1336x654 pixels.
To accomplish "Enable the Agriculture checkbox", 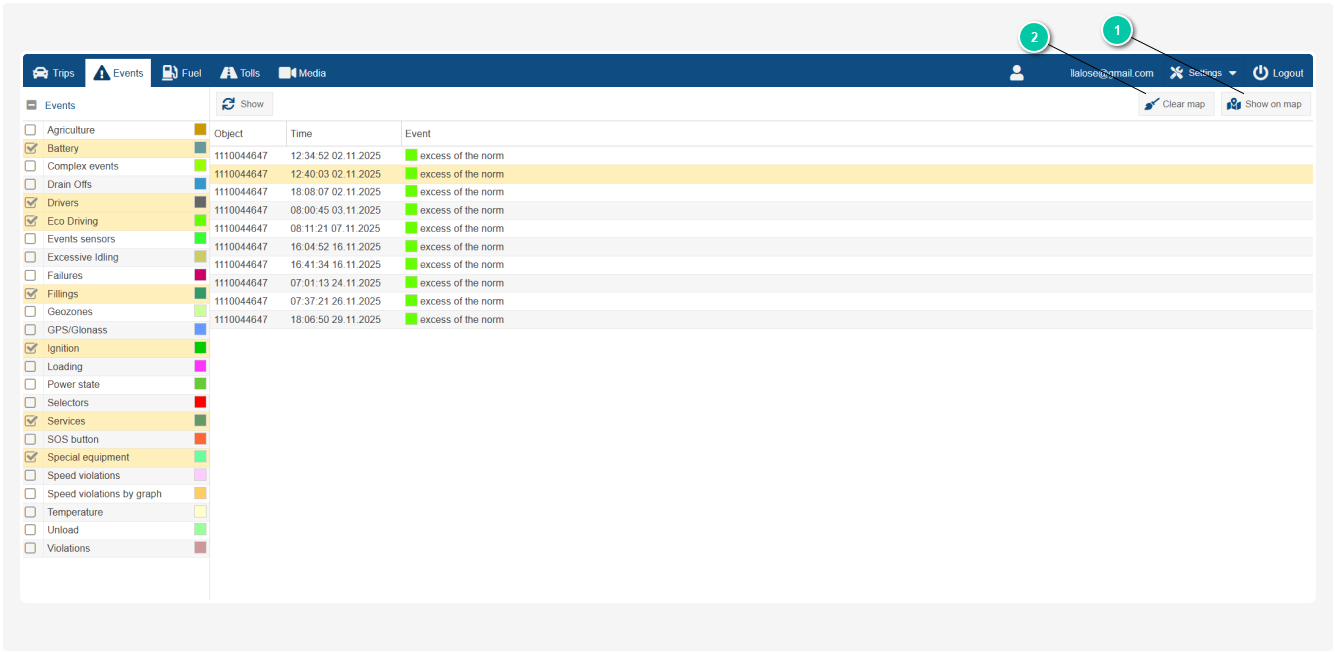I will tap(30, 130).
